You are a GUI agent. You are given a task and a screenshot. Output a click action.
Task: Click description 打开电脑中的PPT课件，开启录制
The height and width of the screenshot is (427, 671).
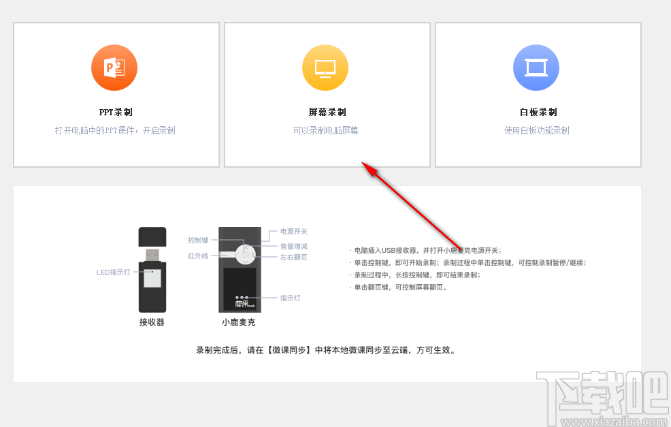[115, 130]
